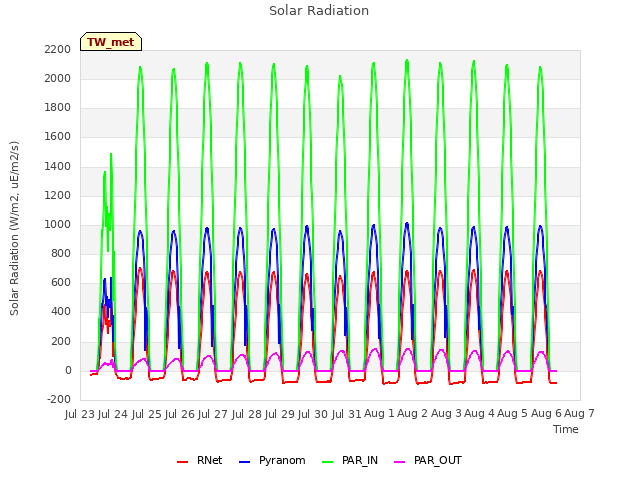The width and height of the screenshot is (640, 480).
Task: Click the Aug 7 x-axis tick label
Action: click(579, 413)
